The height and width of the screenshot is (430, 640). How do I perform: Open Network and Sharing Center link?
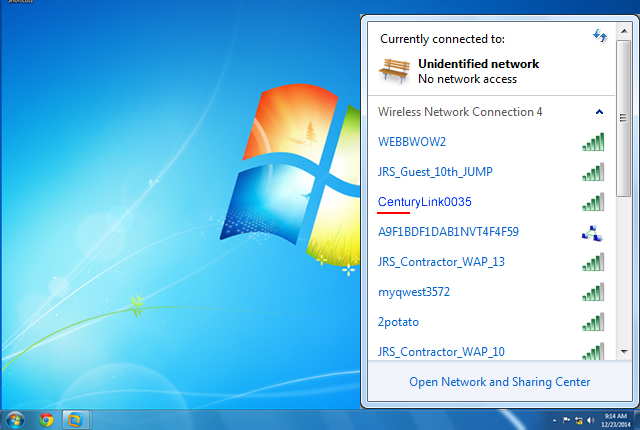[500, 382]
